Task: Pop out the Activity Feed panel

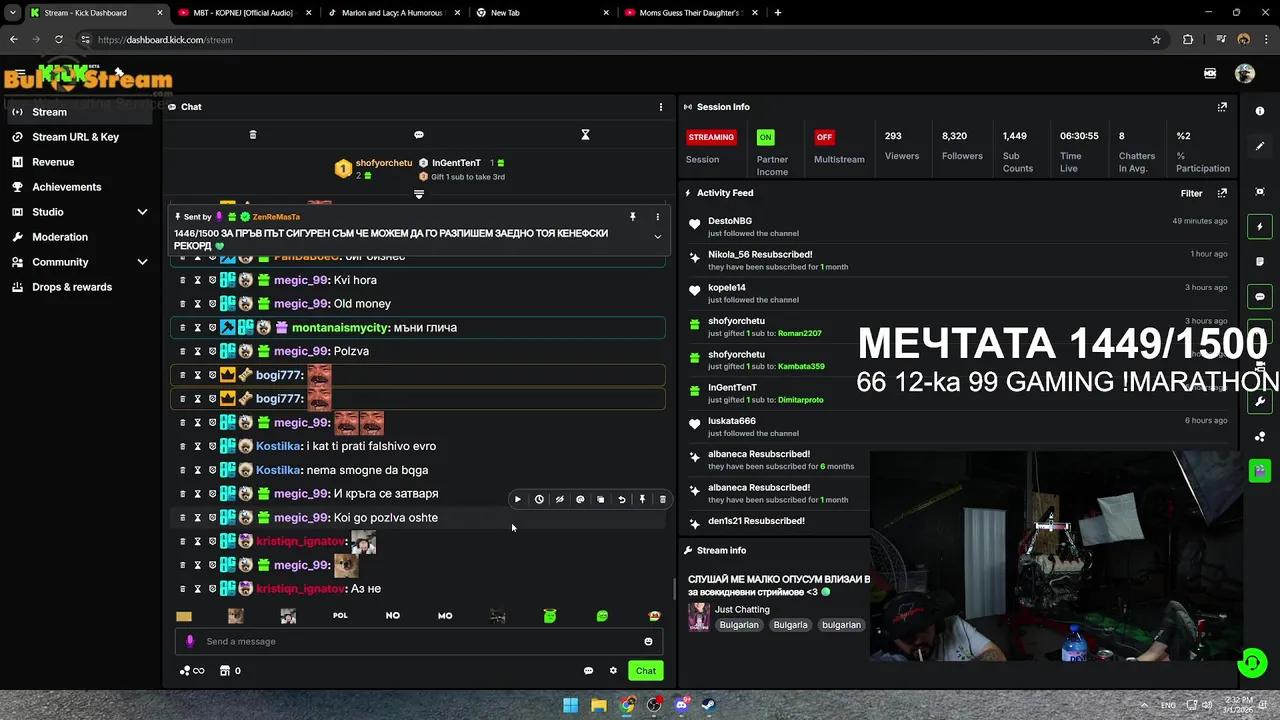Action: (x=1222, y=193)
